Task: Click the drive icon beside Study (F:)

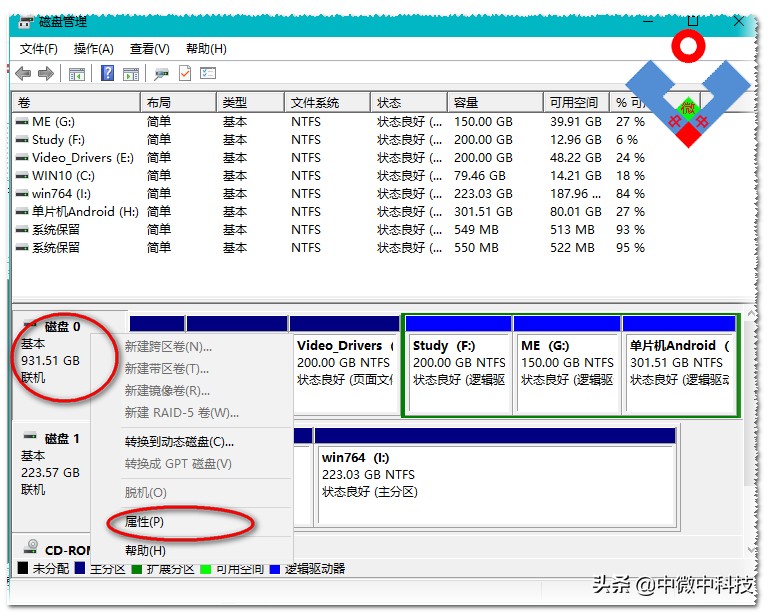Action: coord(22,140)
